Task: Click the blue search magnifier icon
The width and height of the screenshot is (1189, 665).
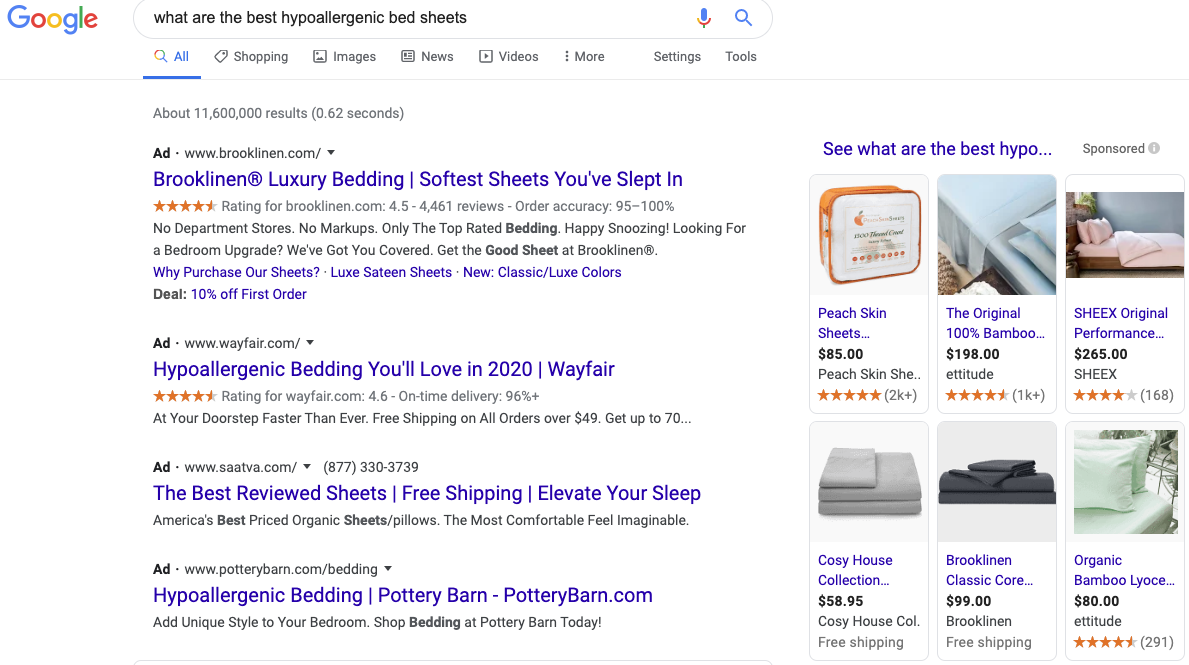Action: click(x=743, y=18)
